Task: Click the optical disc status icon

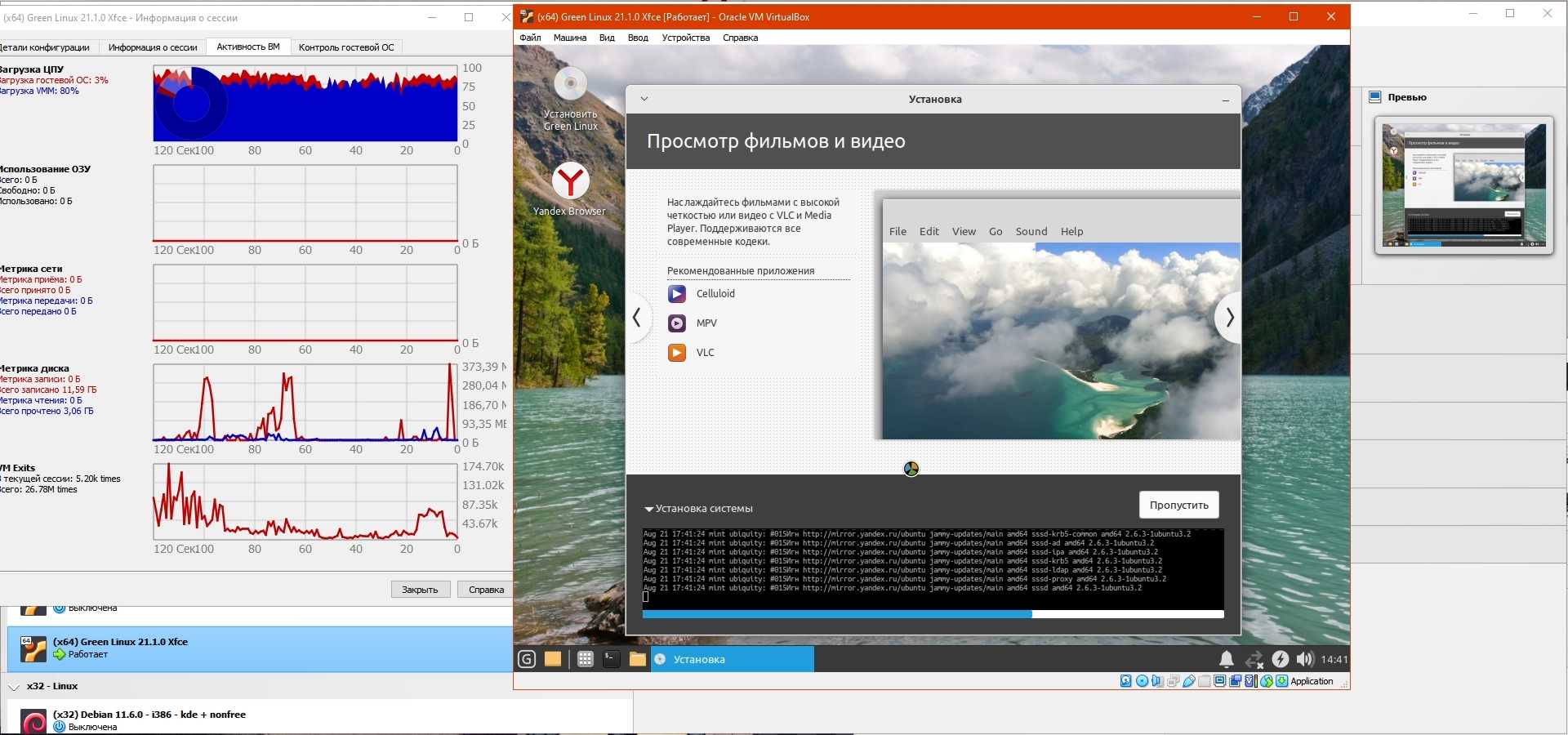Action: [x=1142, y=681]
